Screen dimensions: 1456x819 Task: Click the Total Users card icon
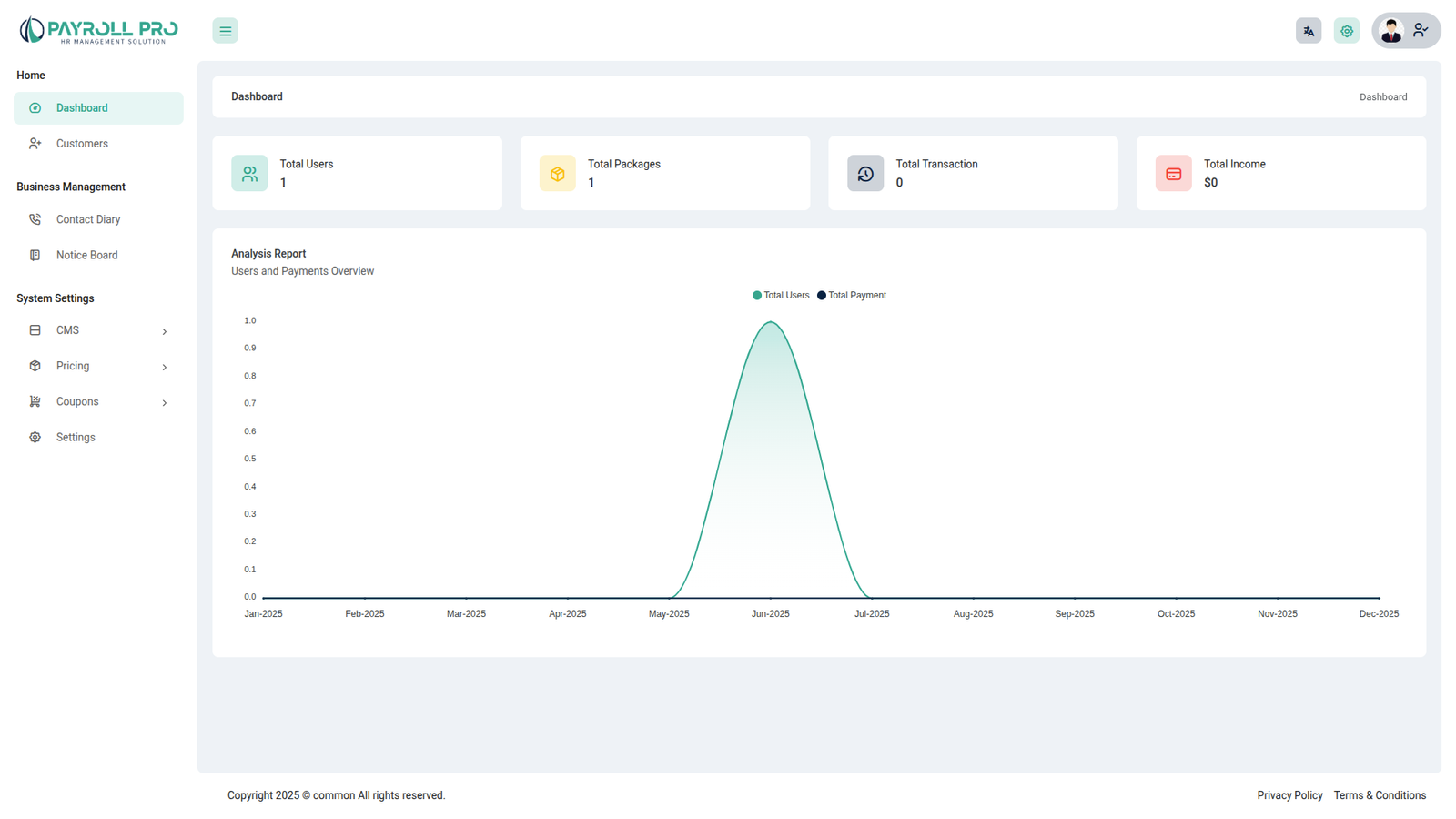pos(249,174)
